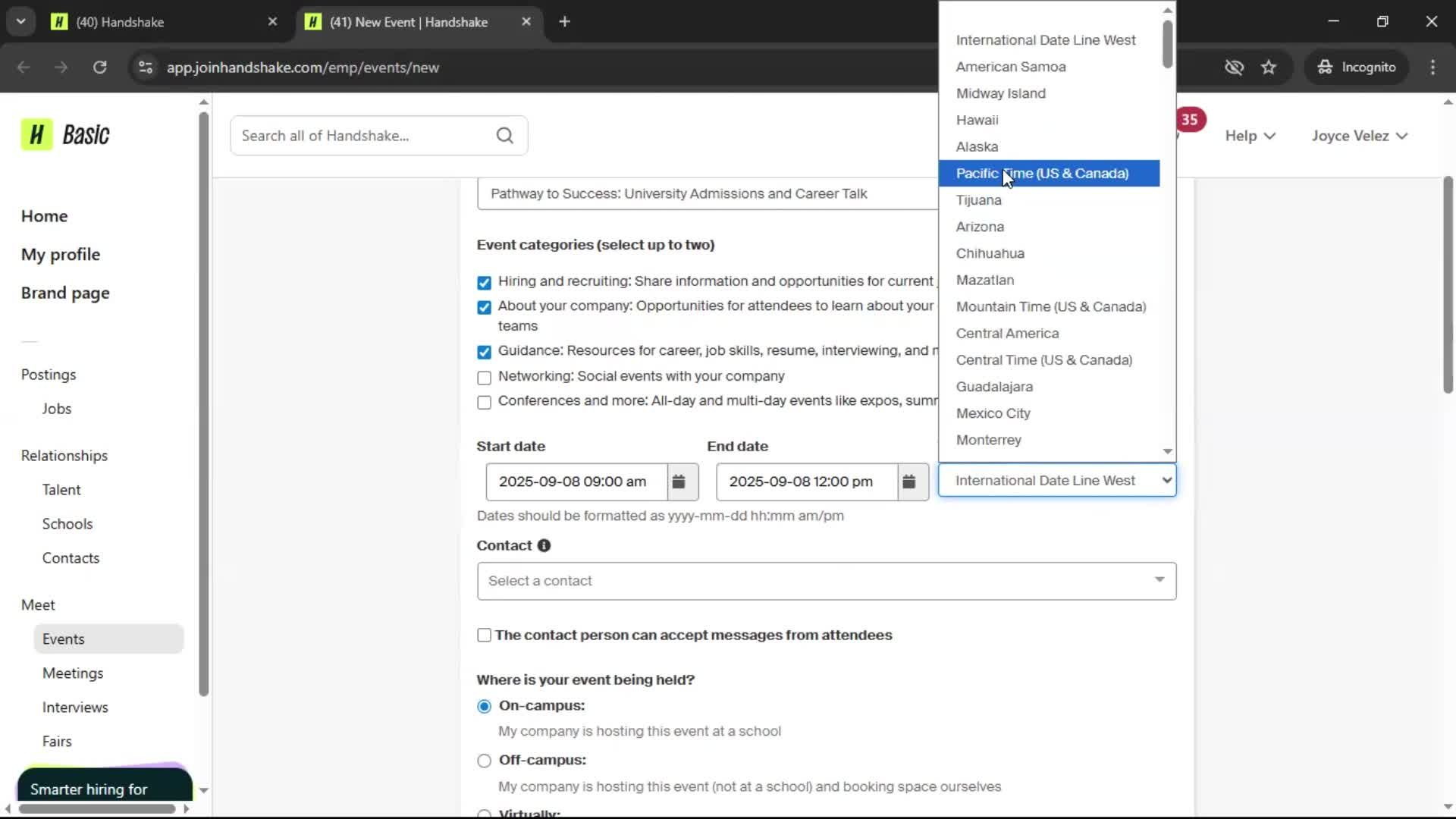Open the Select a contact dropdown

(x=827, y=581)
